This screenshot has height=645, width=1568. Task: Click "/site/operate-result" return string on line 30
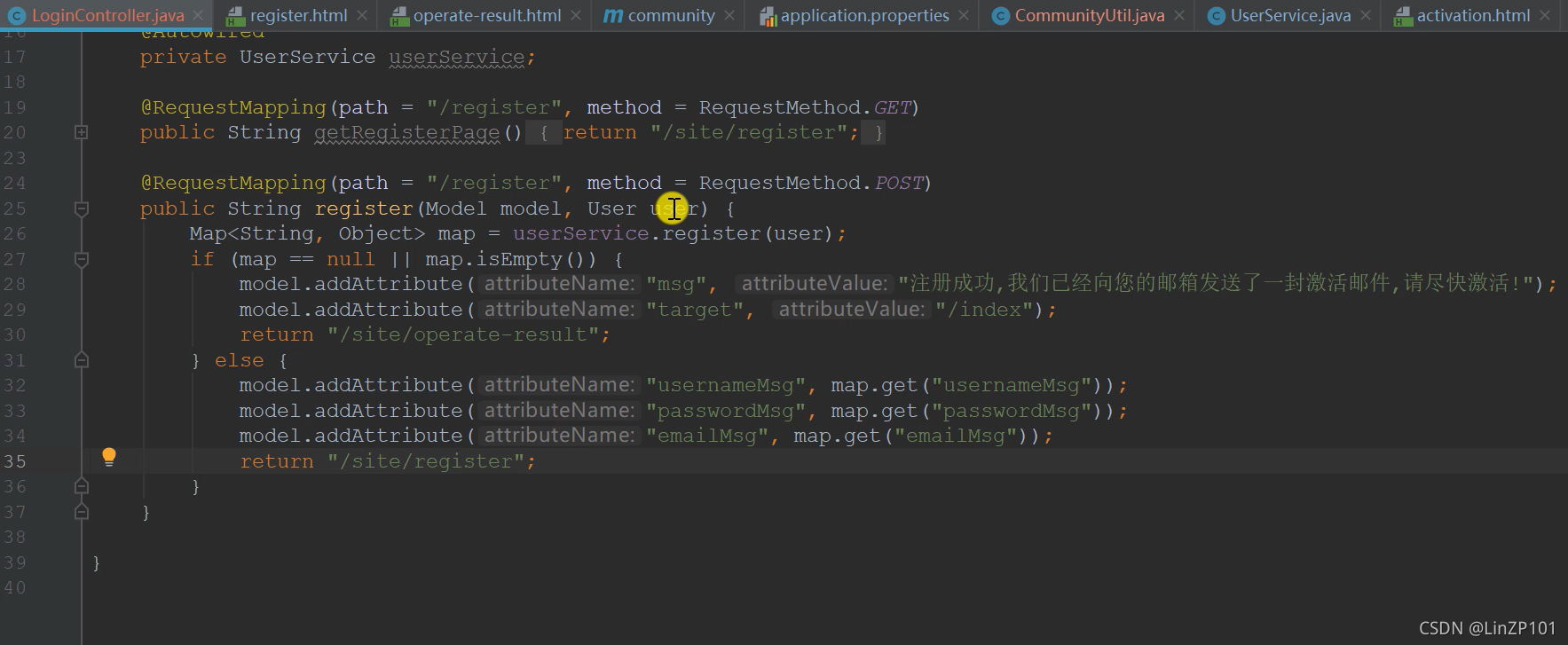[462, 334]
